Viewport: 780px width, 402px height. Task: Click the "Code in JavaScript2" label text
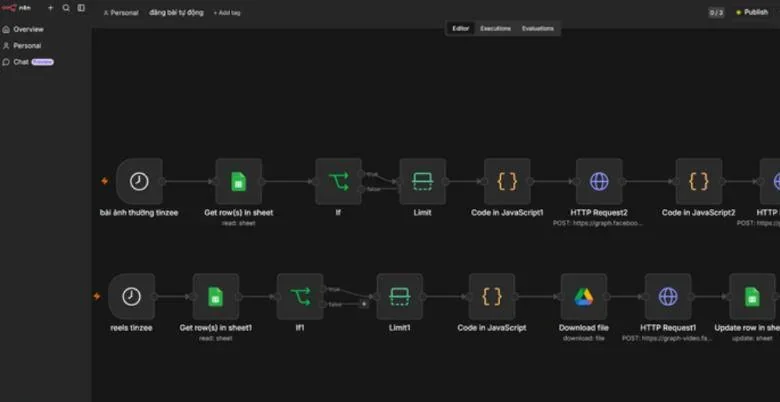698,213
